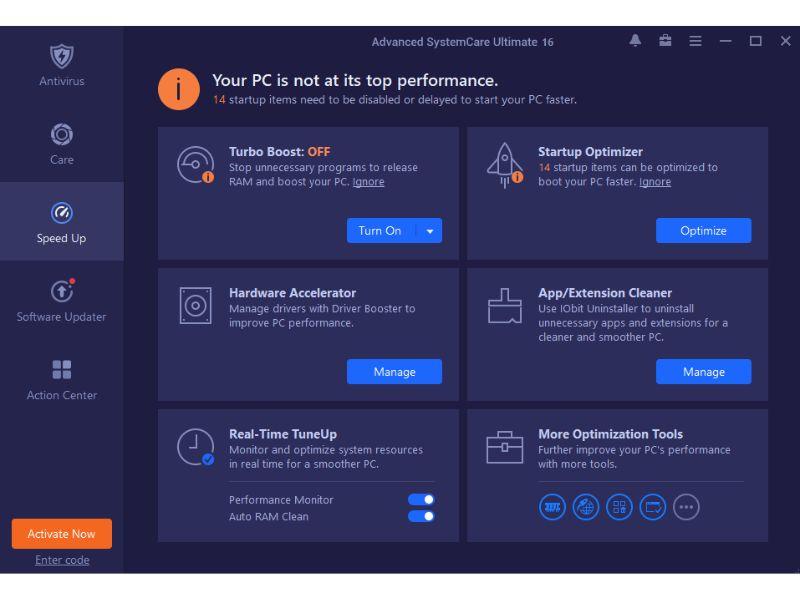Open the Software Updater section

tap(62, 301)
